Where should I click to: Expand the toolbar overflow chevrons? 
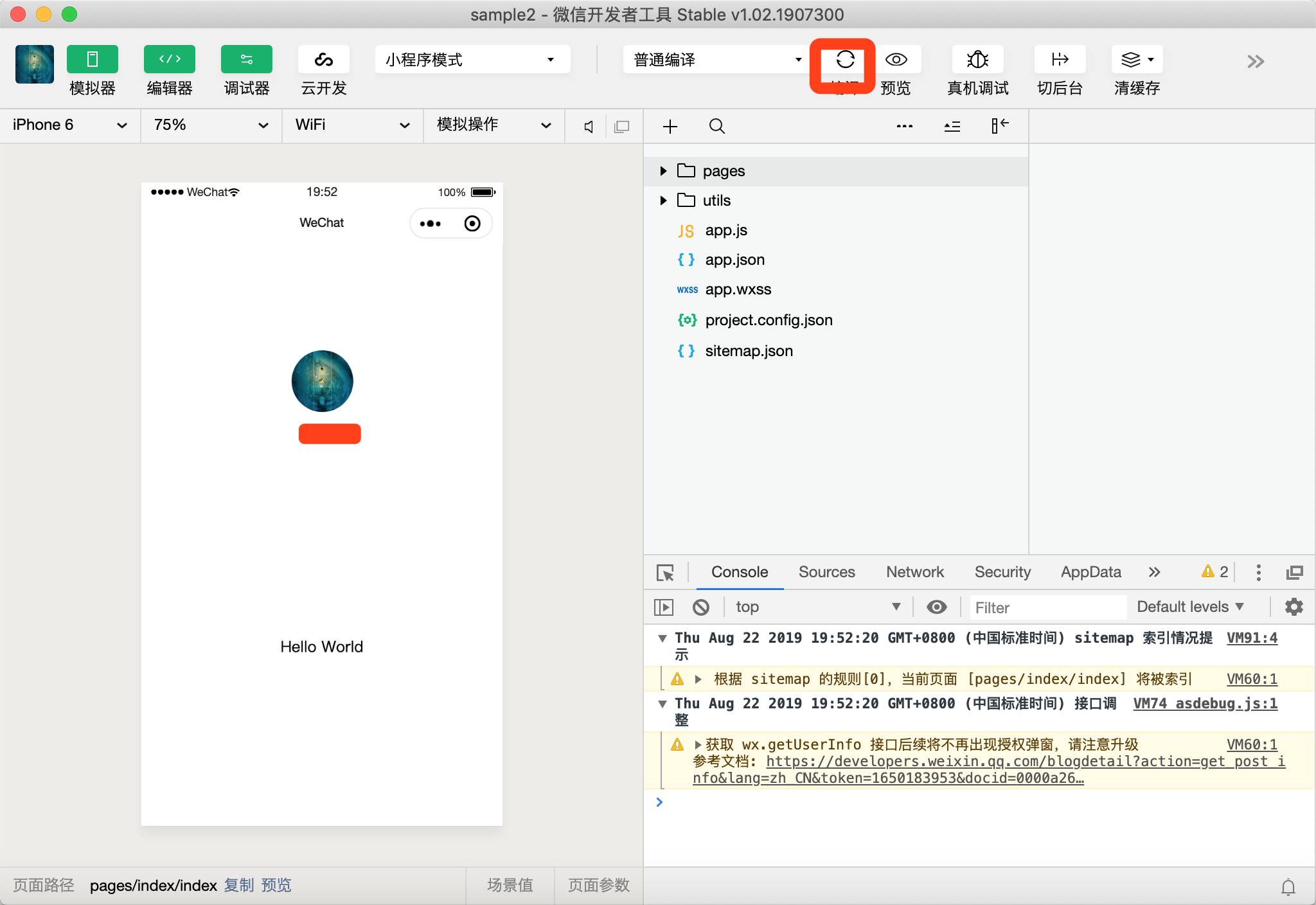point(1255,62)
